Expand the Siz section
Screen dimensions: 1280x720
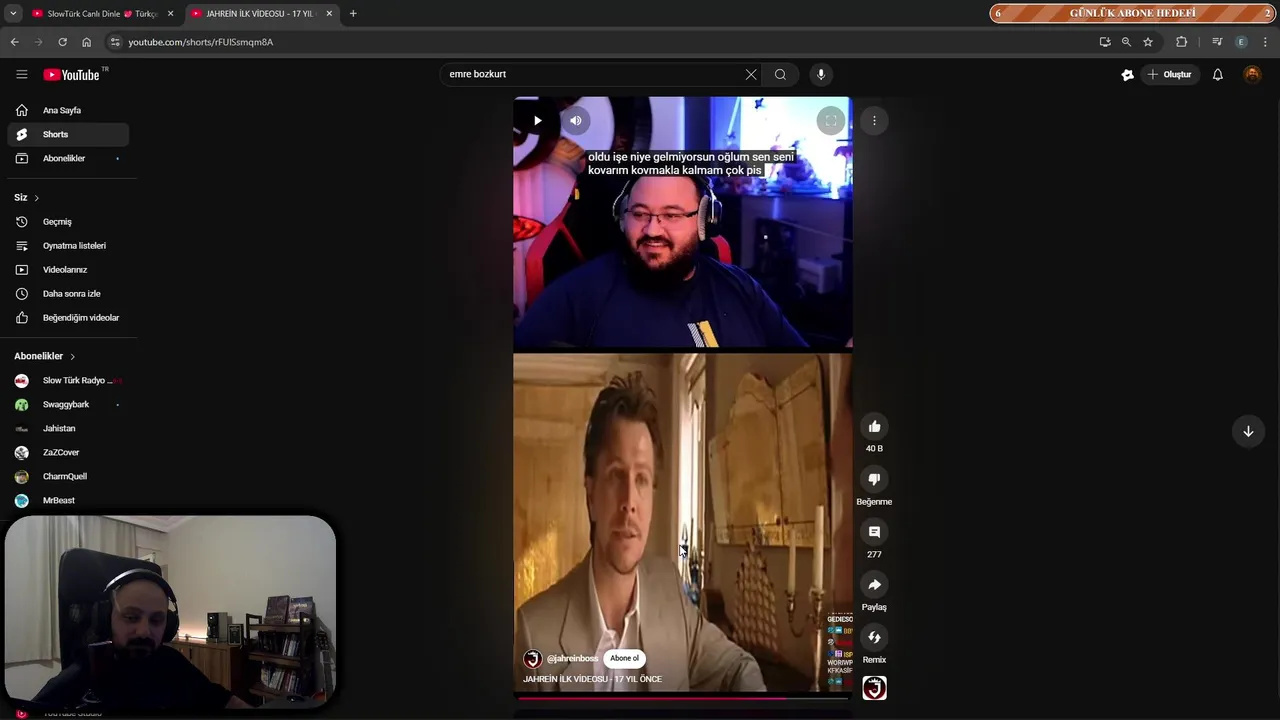27,197
